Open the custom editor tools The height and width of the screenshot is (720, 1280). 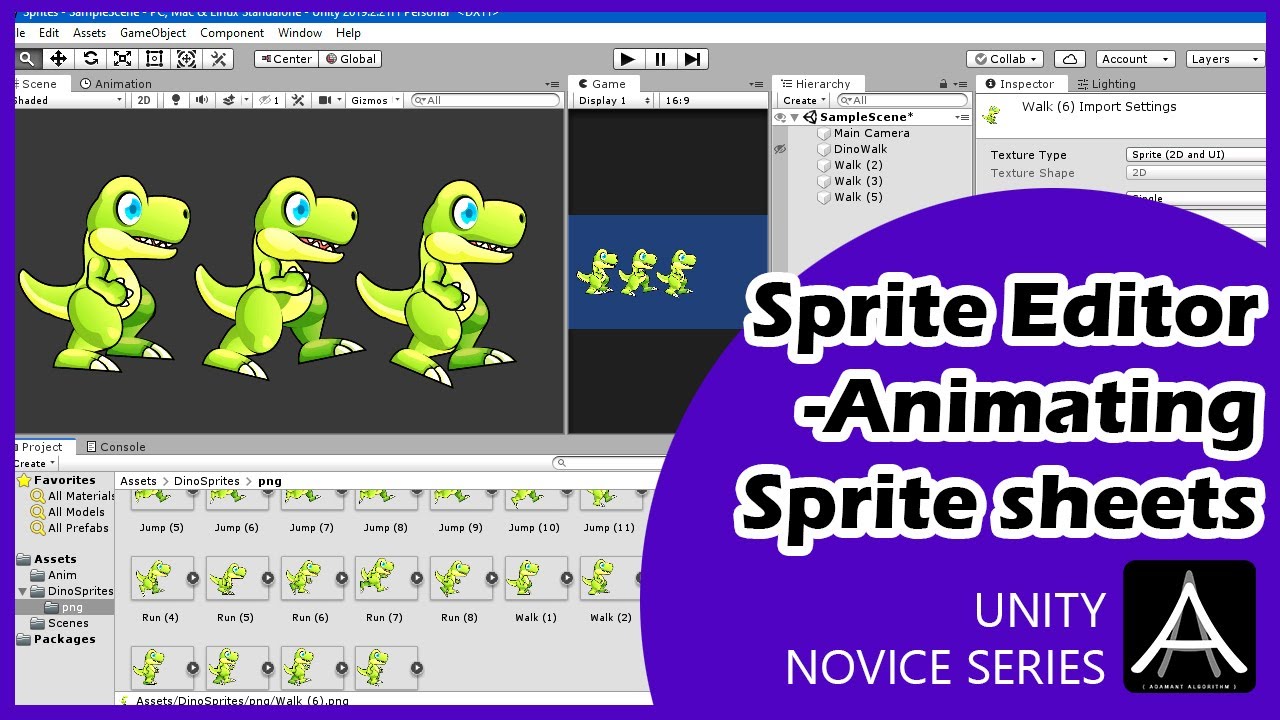[218, 59]
